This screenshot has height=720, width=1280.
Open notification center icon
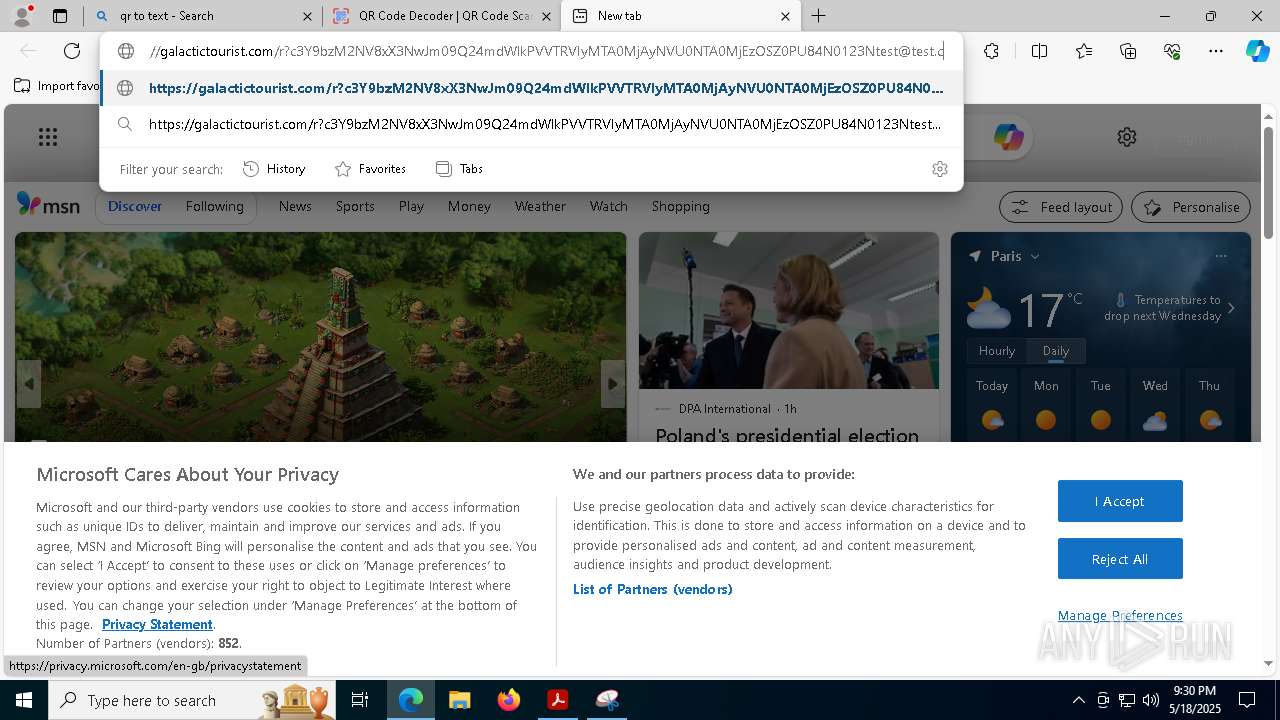point(1247,700)
